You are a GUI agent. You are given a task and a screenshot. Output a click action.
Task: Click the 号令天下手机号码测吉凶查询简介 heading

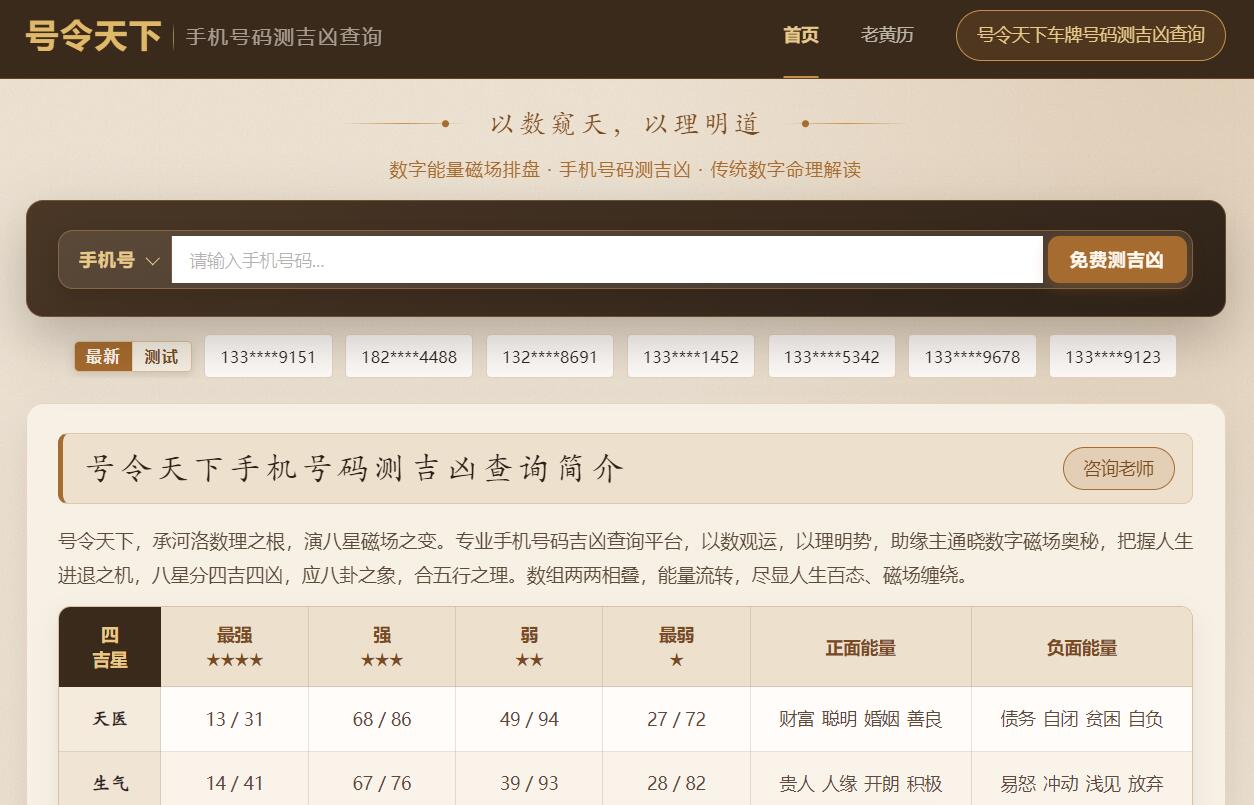point(355,468)
